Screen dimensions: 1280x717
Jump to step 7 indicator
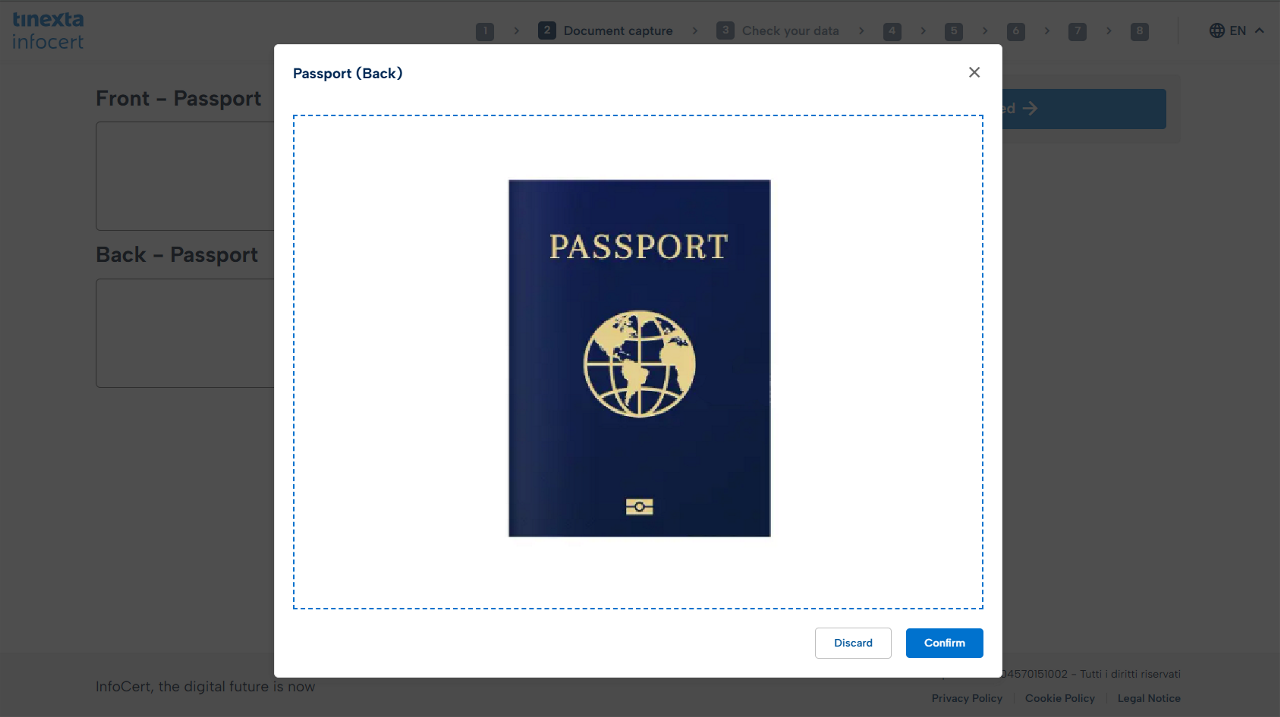click(1077, 31)
